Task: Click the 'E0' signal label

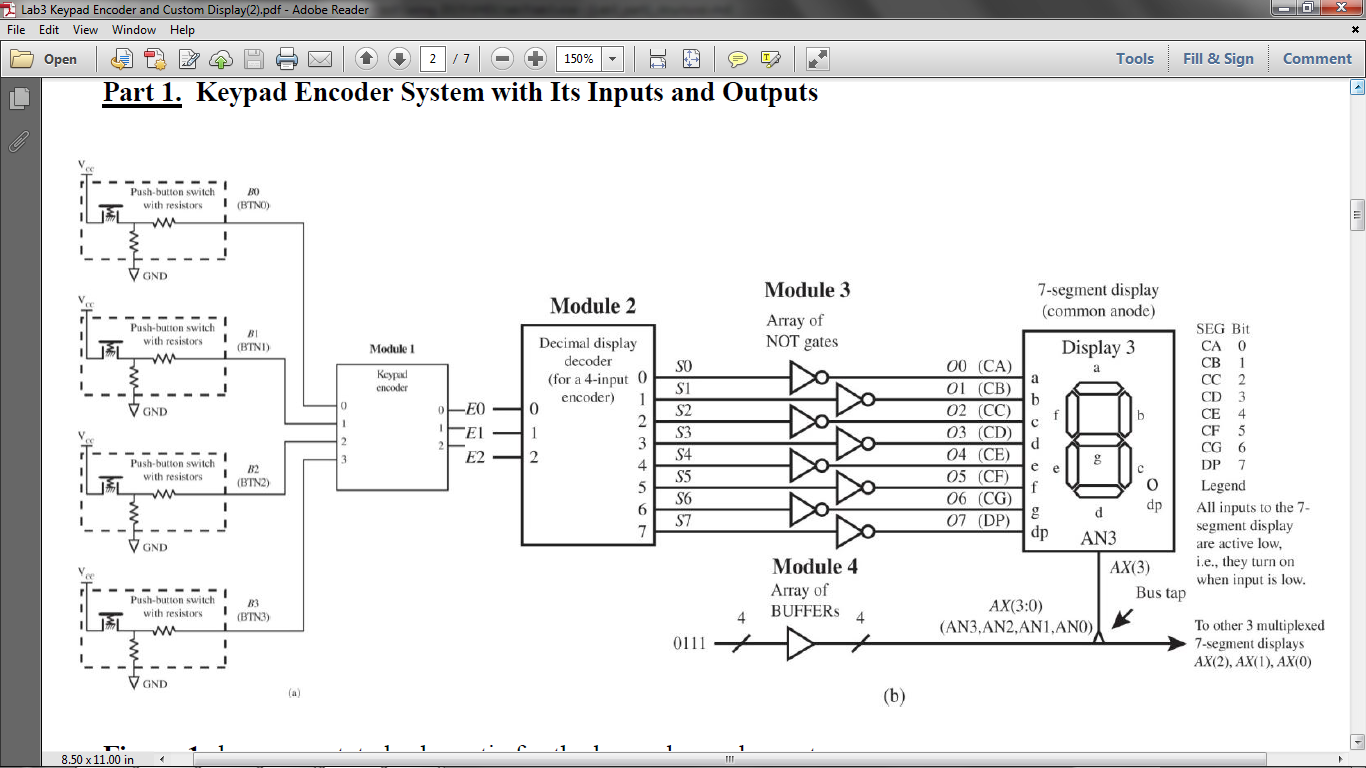Action: pyautogui.click(x=474, y=409)
